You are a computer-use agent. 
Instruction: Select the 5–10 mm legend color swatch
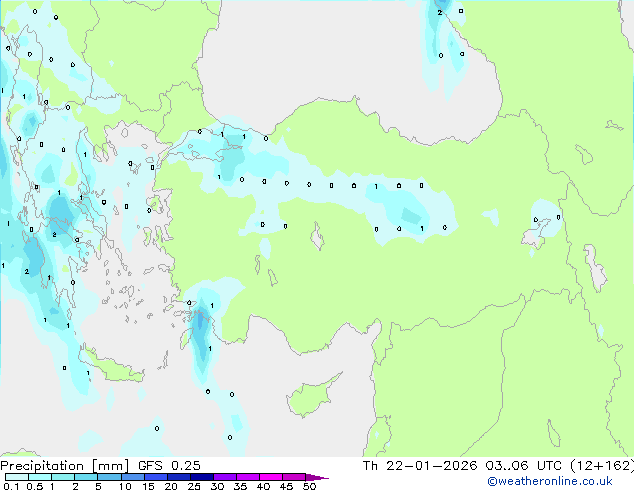[109, 477]
